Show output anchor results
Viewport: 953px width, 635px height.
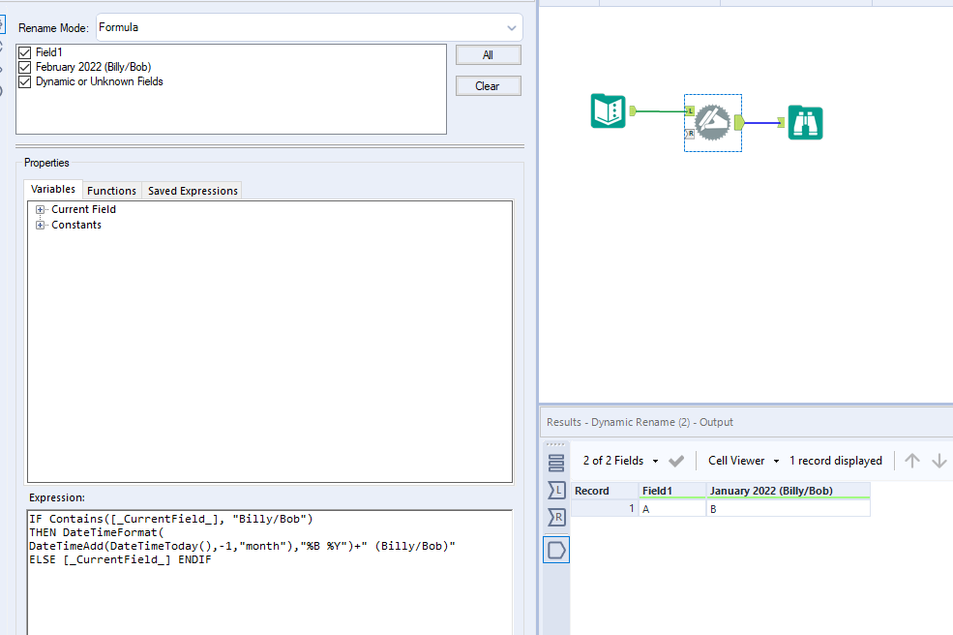pyautogui.click(x=556, y=550)
